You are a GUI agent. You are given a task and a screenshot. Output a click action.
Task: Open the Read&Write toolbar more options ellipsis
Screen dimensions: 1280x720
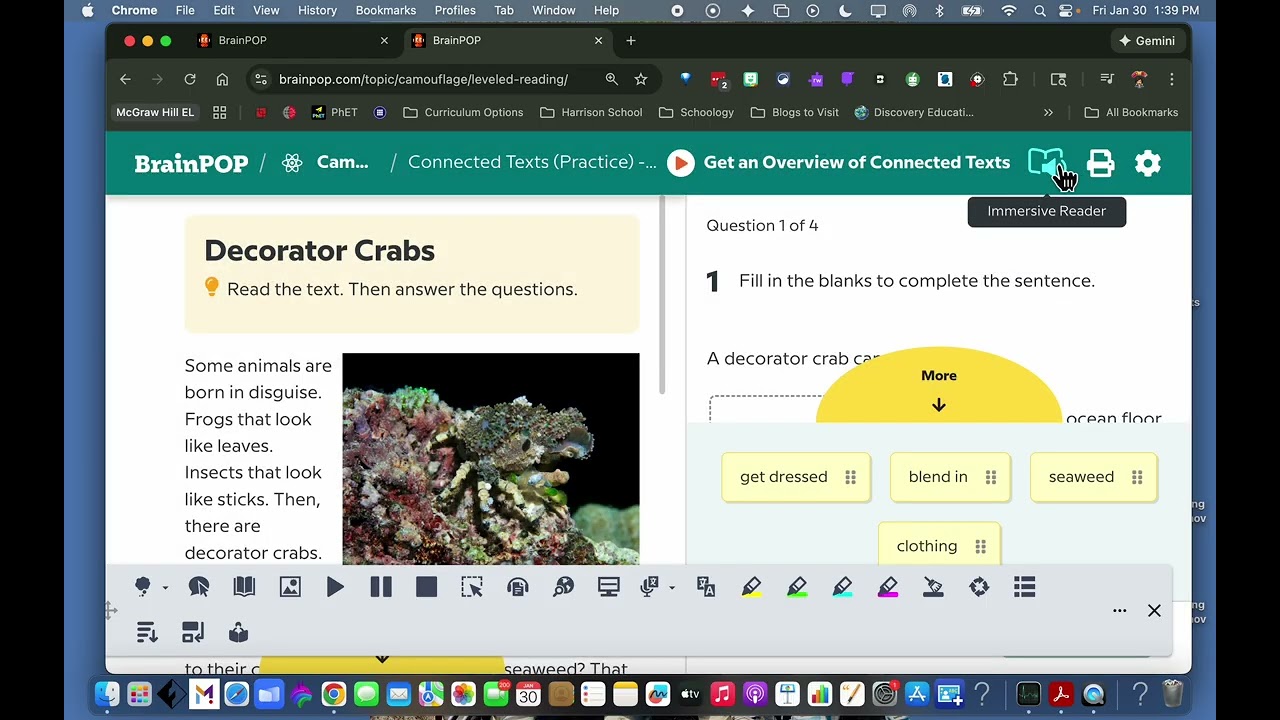tap(1120, 610)
